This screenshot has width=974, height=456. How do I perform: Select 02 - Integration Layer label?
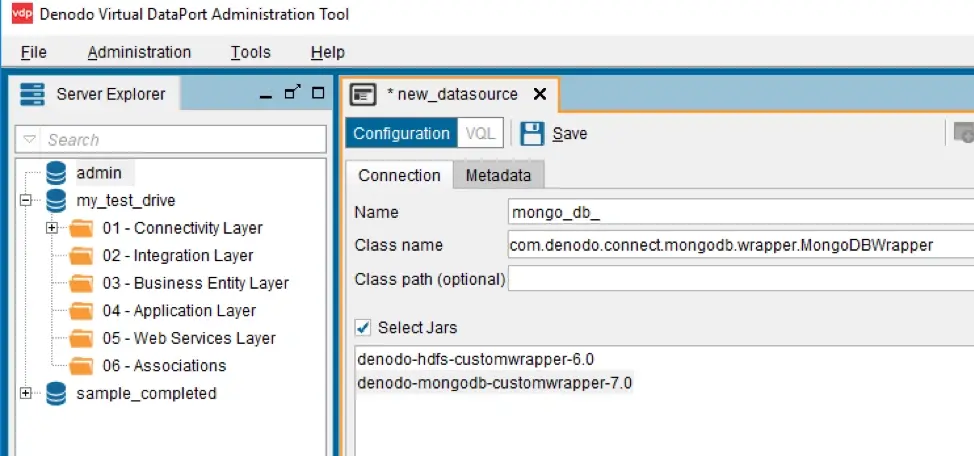point(178,255)
